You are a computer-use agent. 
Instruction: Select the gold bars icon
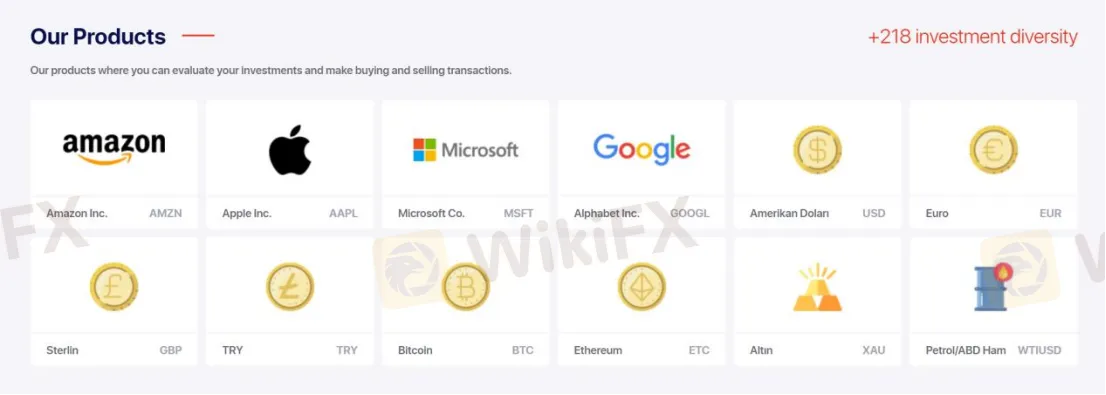818,286
